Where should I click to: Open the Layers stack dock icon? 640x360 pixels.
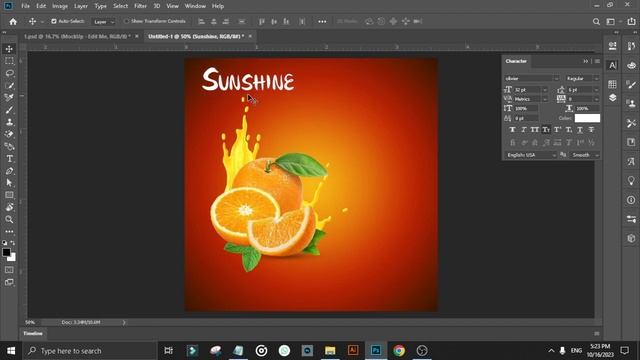tap(612, 98)
